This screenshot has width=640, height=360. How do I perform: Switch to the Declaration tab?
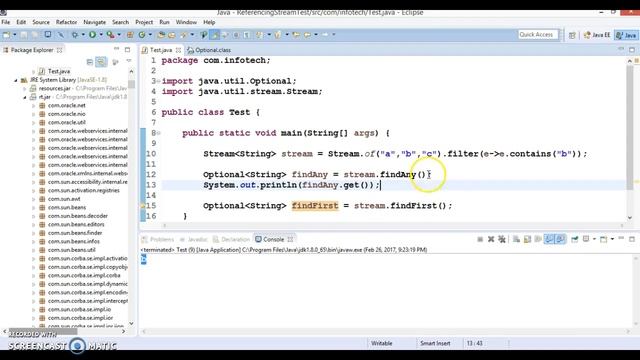click(x=231, y=239)
